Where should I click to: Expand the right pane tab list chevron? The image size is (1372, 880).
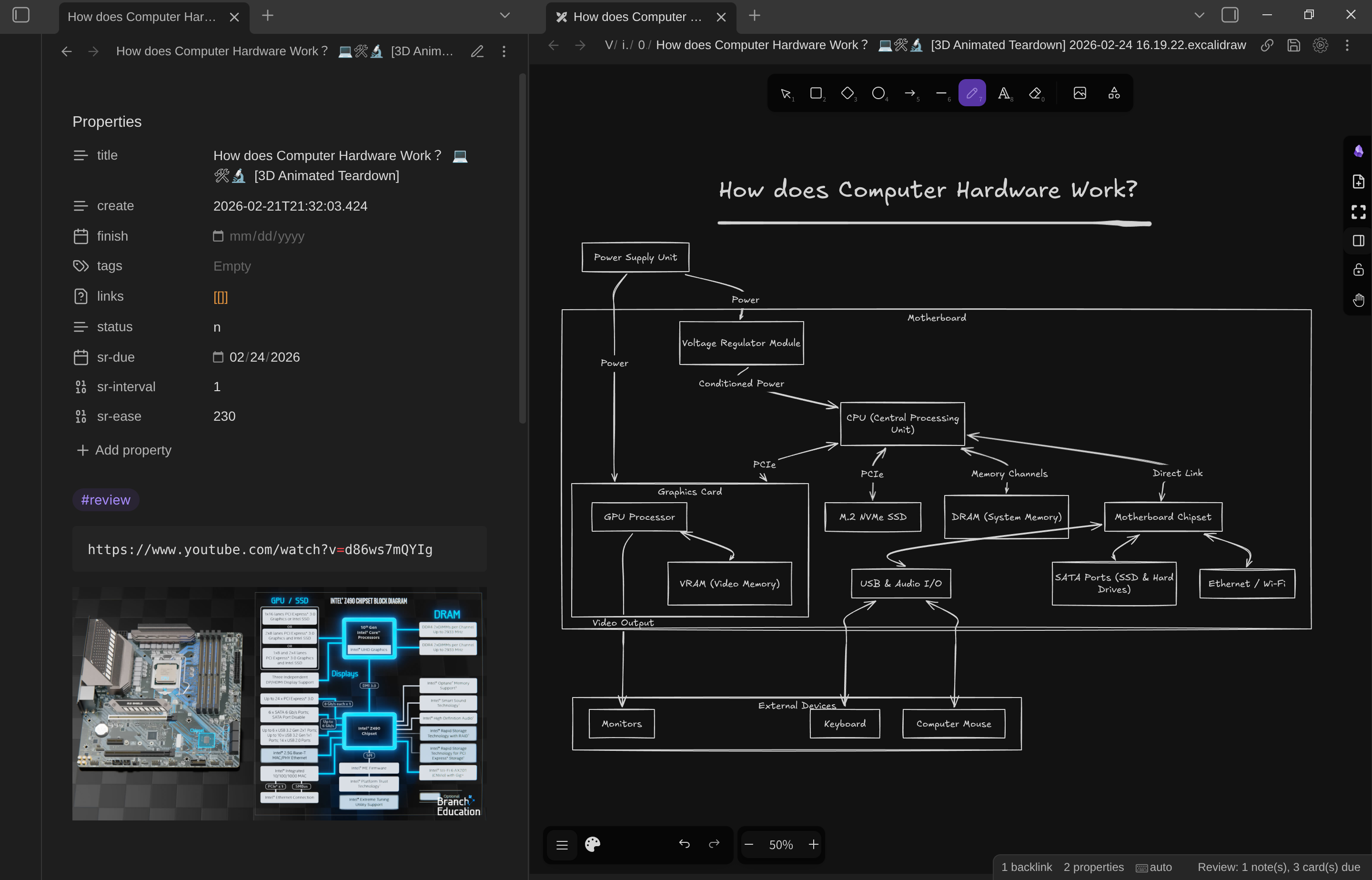pyautogui.click(x=1199, y=15)
